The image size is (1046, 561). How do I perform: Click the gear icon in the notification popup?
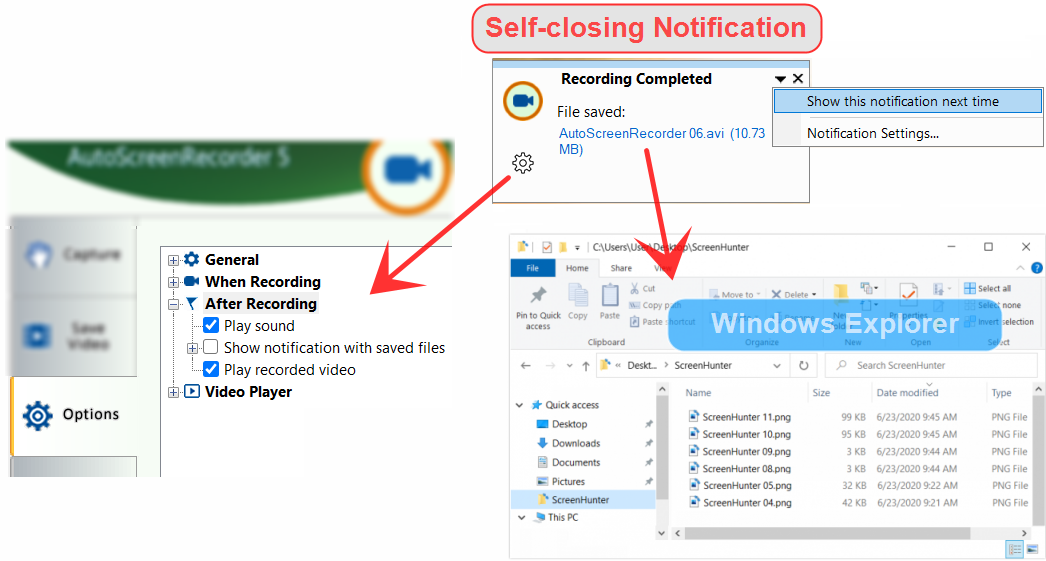point(522,163)
